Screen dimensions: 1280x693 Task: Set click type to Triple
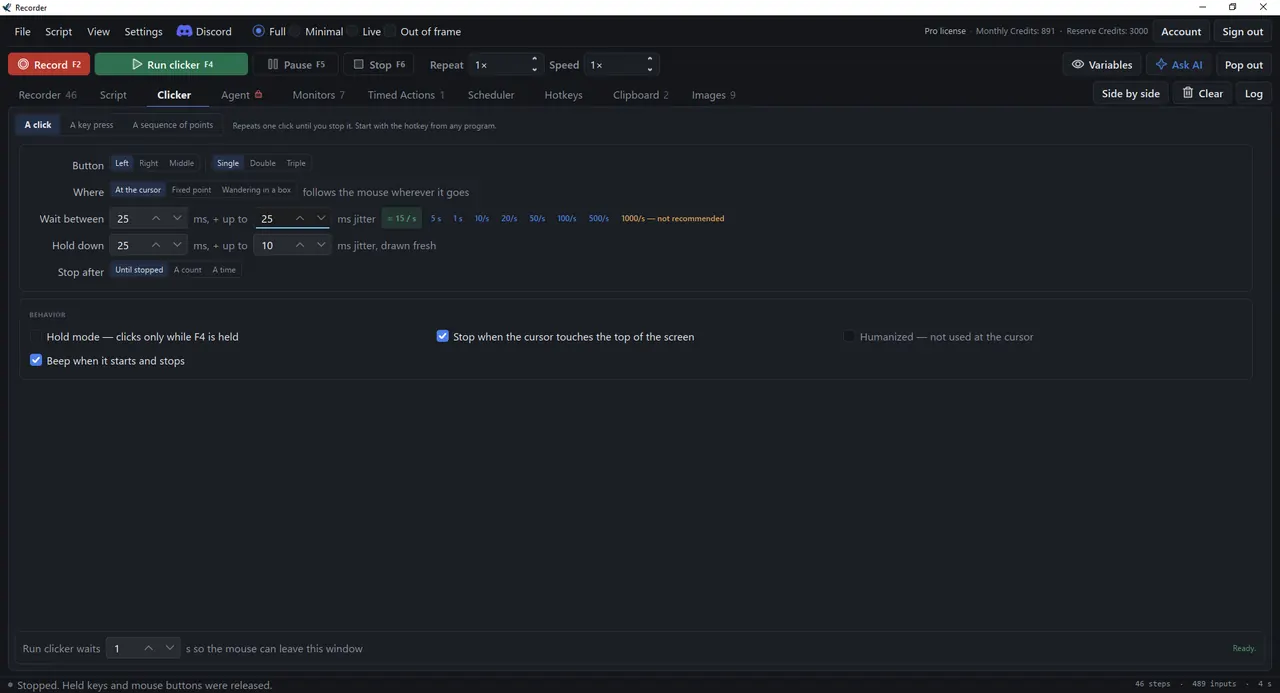pos(296,163)
